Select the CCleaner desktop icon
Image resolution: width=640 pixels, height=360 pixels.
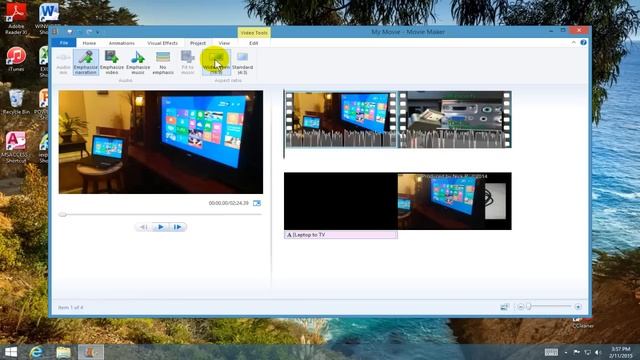click(x=582, y=324)
